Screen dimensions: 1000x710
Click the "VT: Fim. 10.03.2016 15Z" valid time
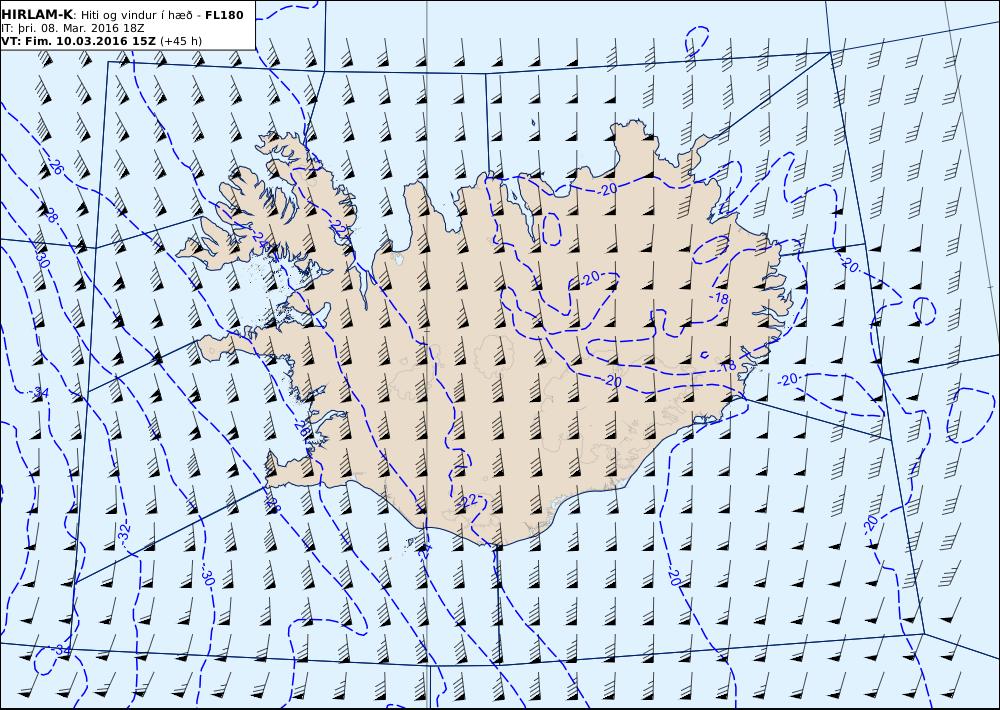(x=78, y=41)
